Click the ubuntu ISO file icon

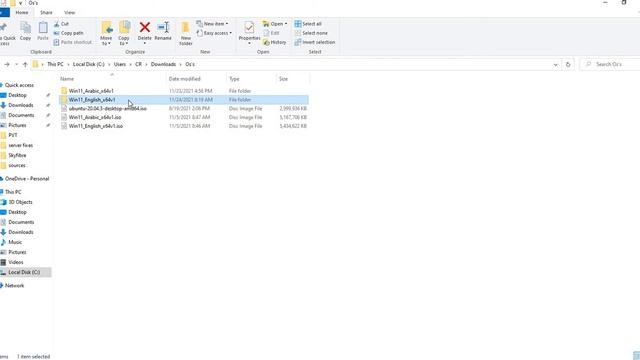click(x=64, y=109)
